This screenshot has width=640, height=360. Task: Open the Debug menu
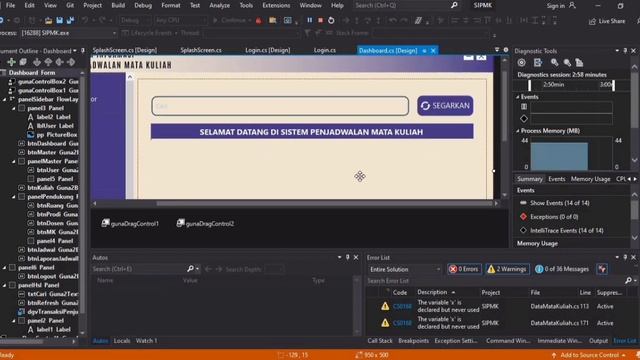tap(143, 5)
